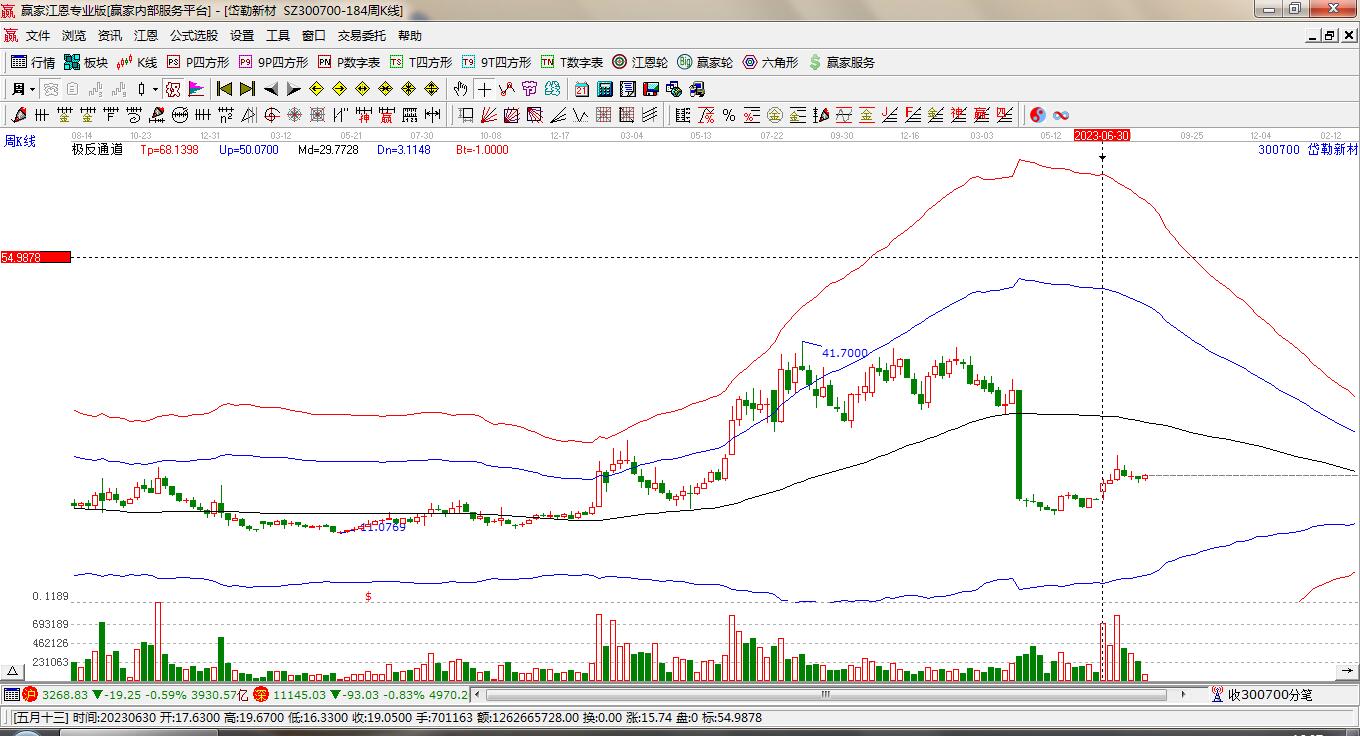
Task: Click the Shanghai index value 3268.83
Action: pos(65,694)
